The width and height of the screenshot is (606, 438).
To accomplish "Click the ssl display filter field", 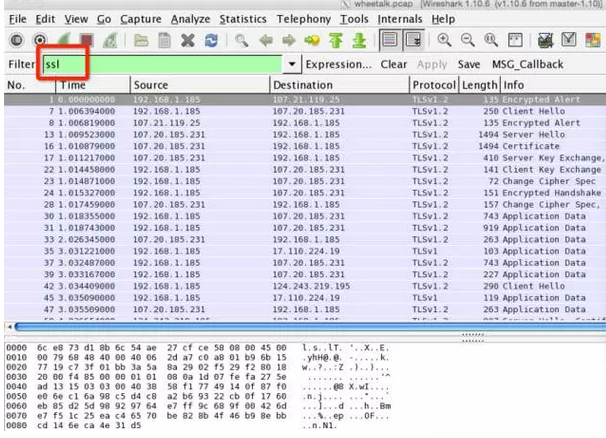I will click(160, 65).
